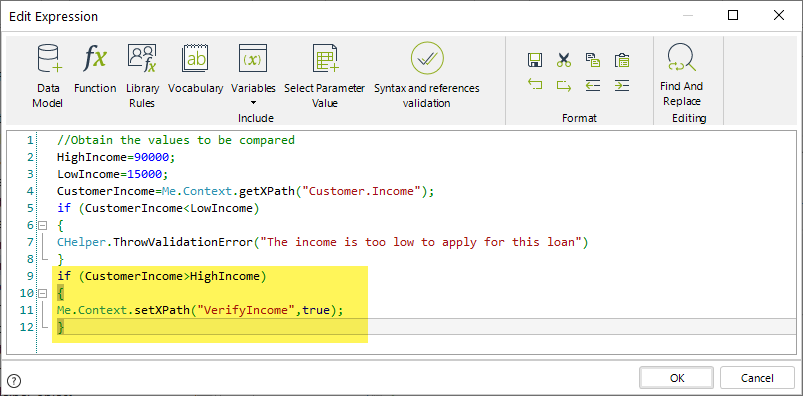
Task: Cut selection with scissors icon
Action: (564, 60)
